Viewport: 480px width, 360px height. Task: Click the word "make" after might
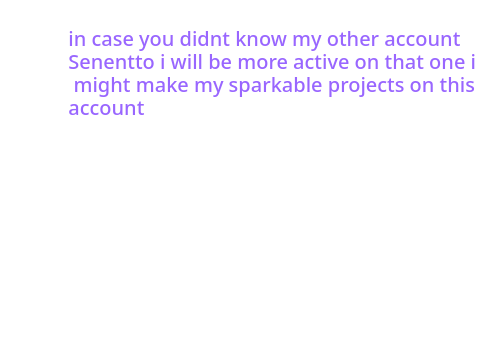pyautogui.click(x=162, y=85)
